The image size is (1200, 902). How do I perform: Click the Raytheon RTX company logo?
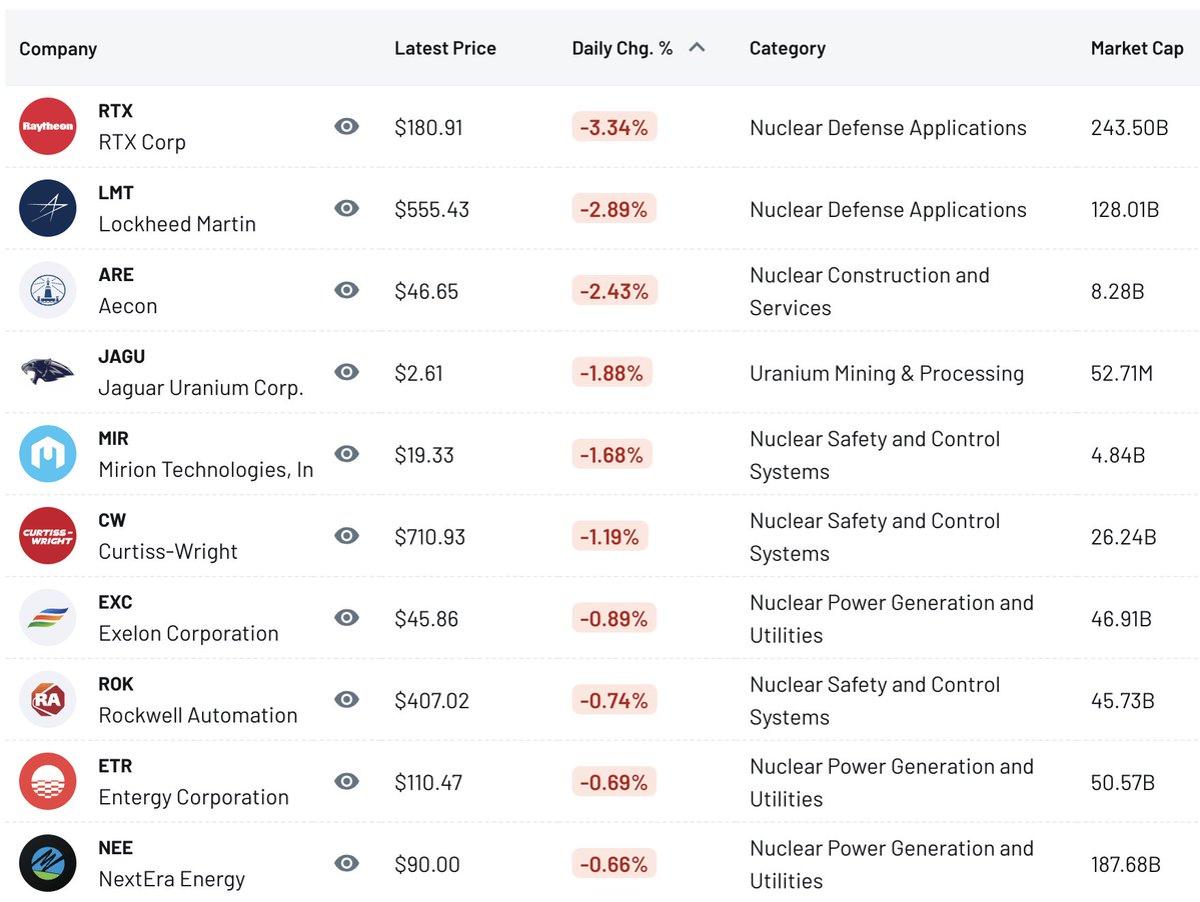[x=47, y=126]
